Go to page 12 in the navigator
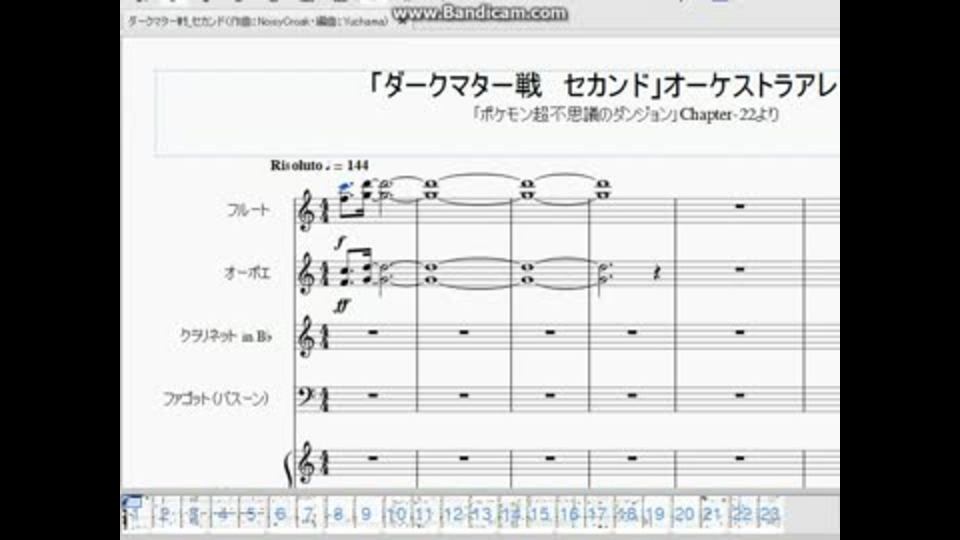Viewport: 960px width, 540px height. point(454,513)
